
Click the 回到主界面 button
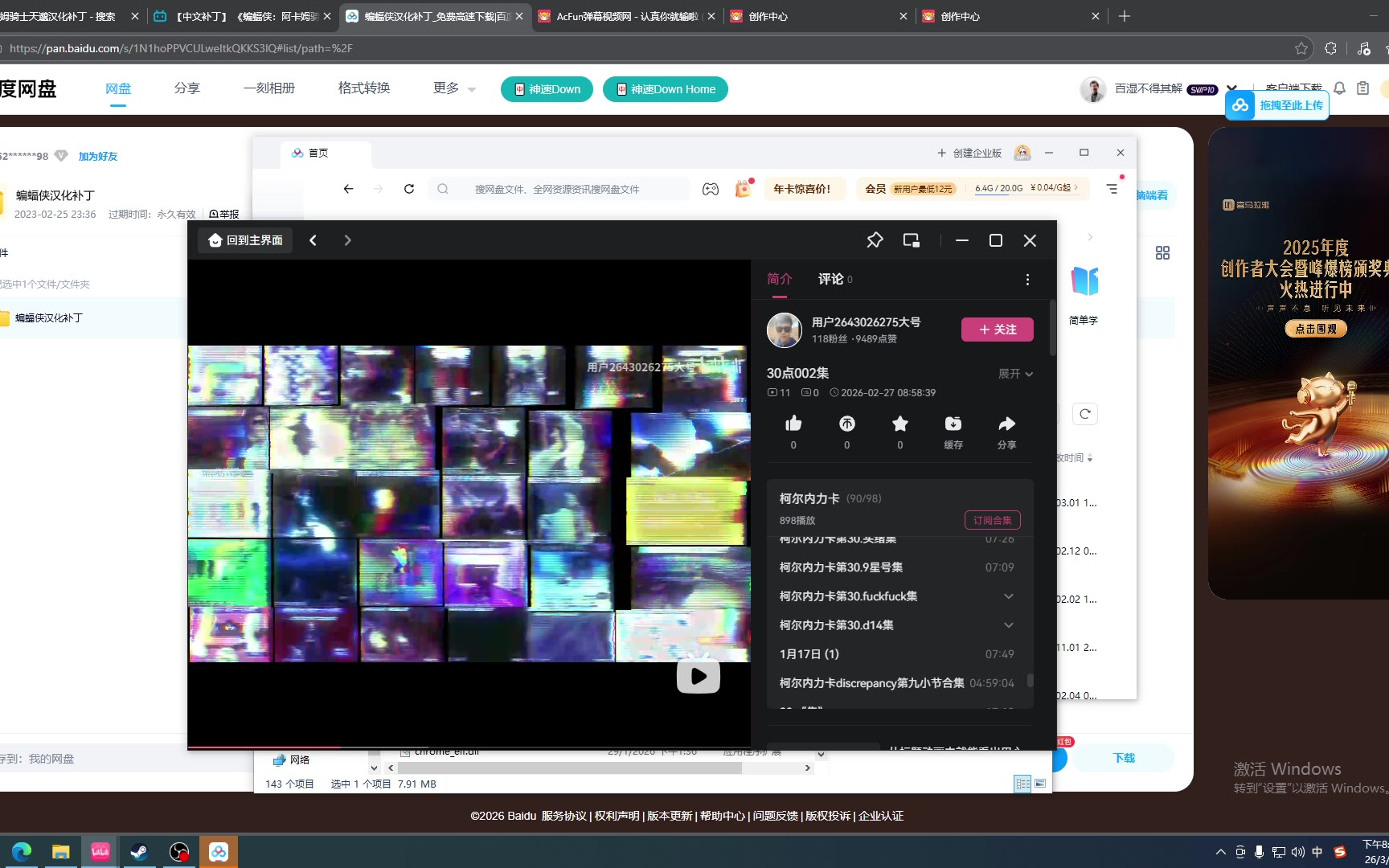[x=246, y=240]
